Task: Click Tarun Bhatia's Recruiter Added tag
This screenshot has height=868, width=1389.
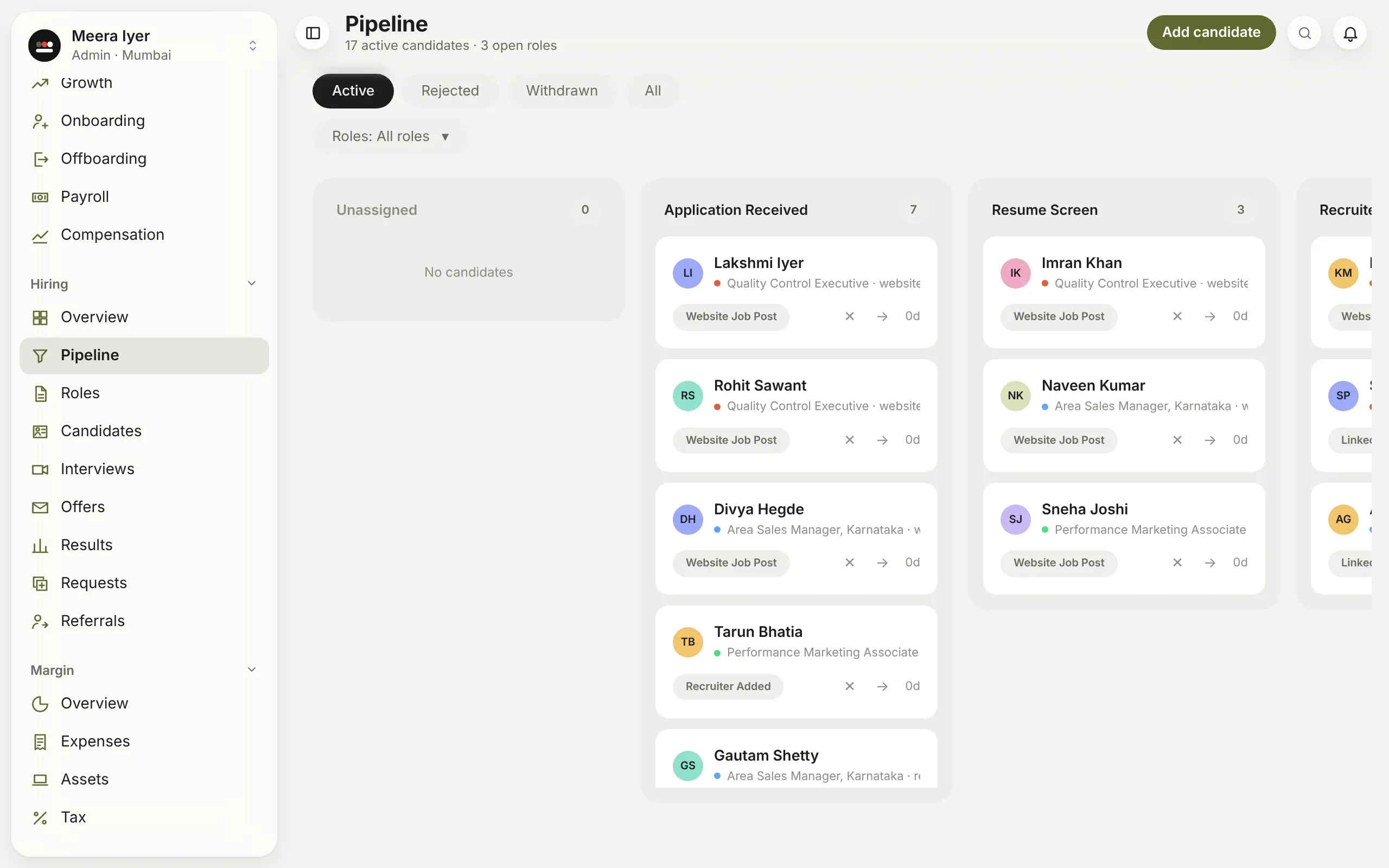Action: click(x=728, y=686)
